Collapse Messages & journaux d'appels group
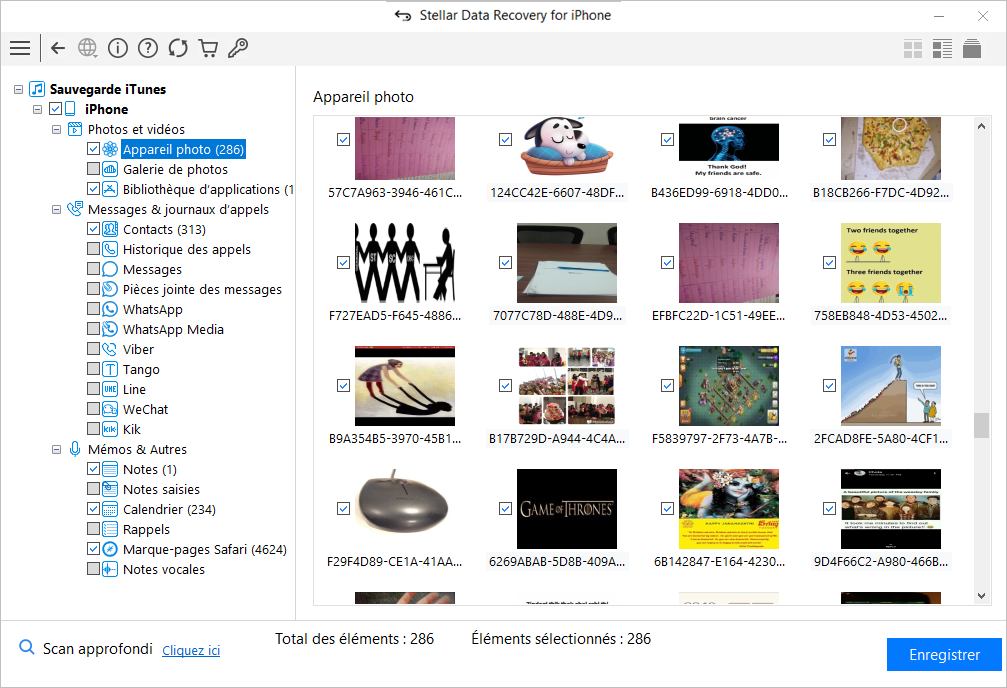The height and width of the screenshot is (688, 1007). tap(57, 209)
